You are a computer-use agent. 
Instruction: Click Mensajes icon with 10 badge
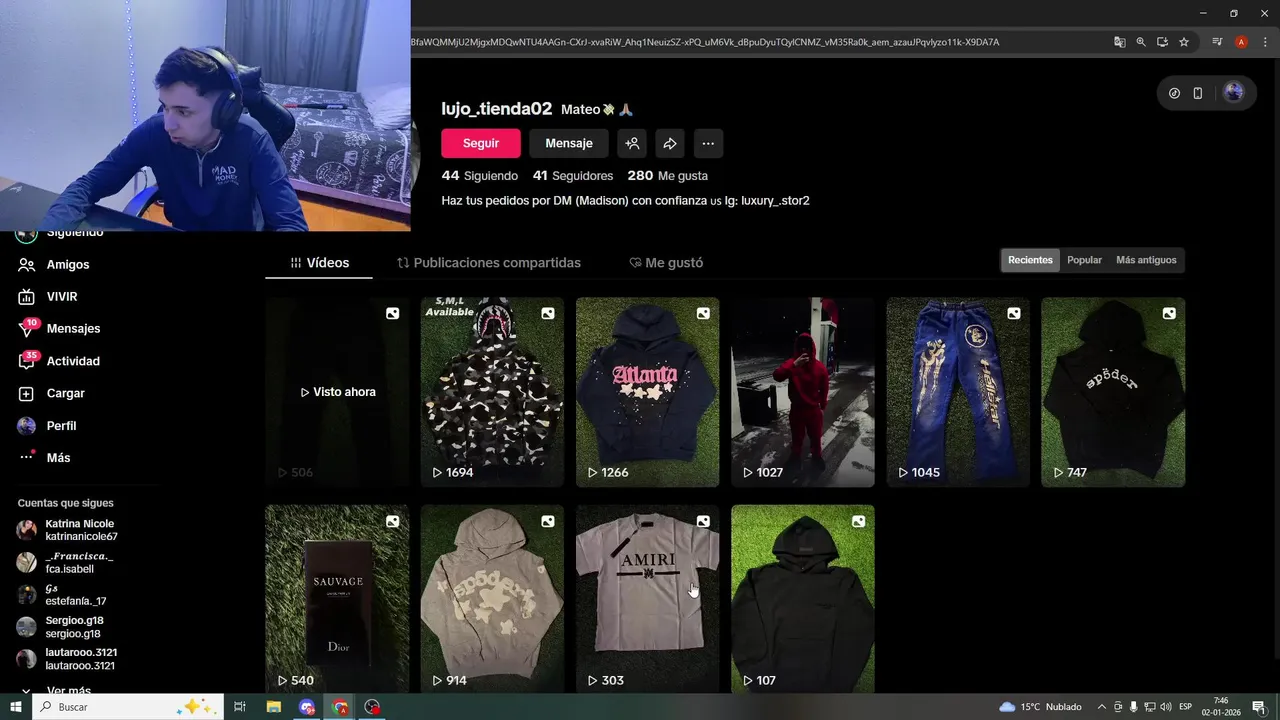point(27,329)
